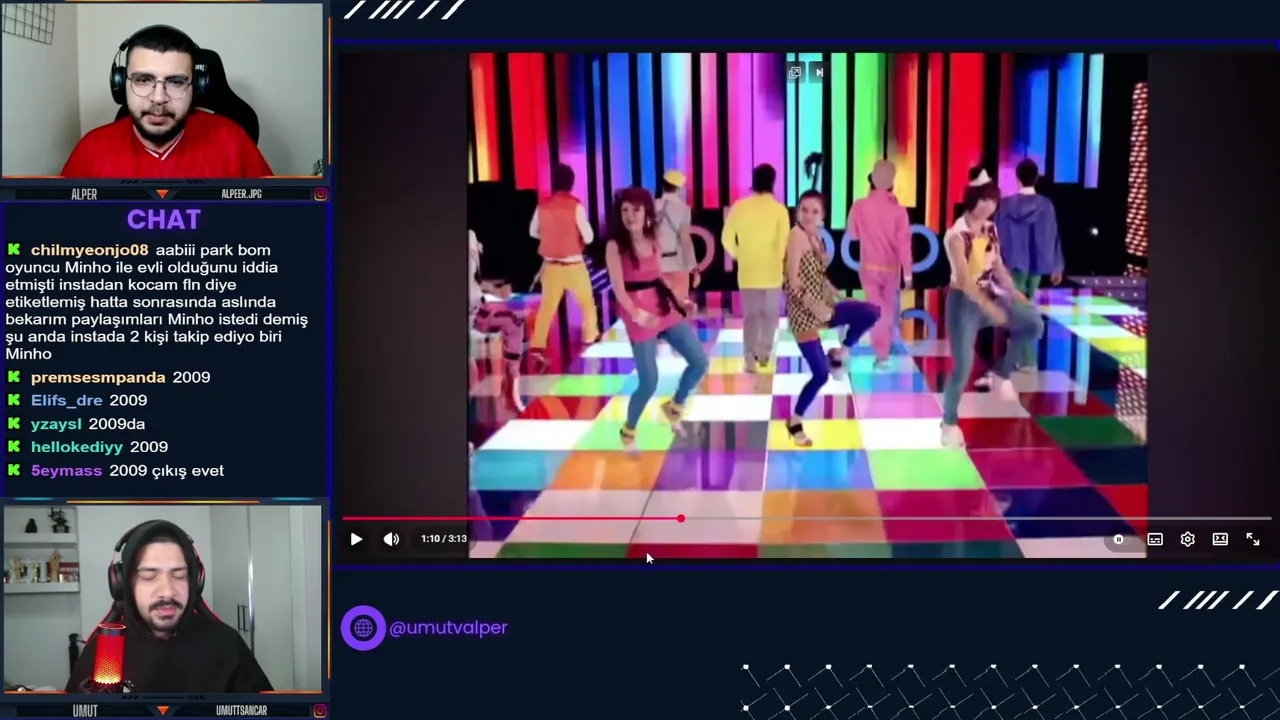The height and width of the screenshot is (720, 1280).
Task: Open the @umutvalper handle link
Action: [448, 627]
